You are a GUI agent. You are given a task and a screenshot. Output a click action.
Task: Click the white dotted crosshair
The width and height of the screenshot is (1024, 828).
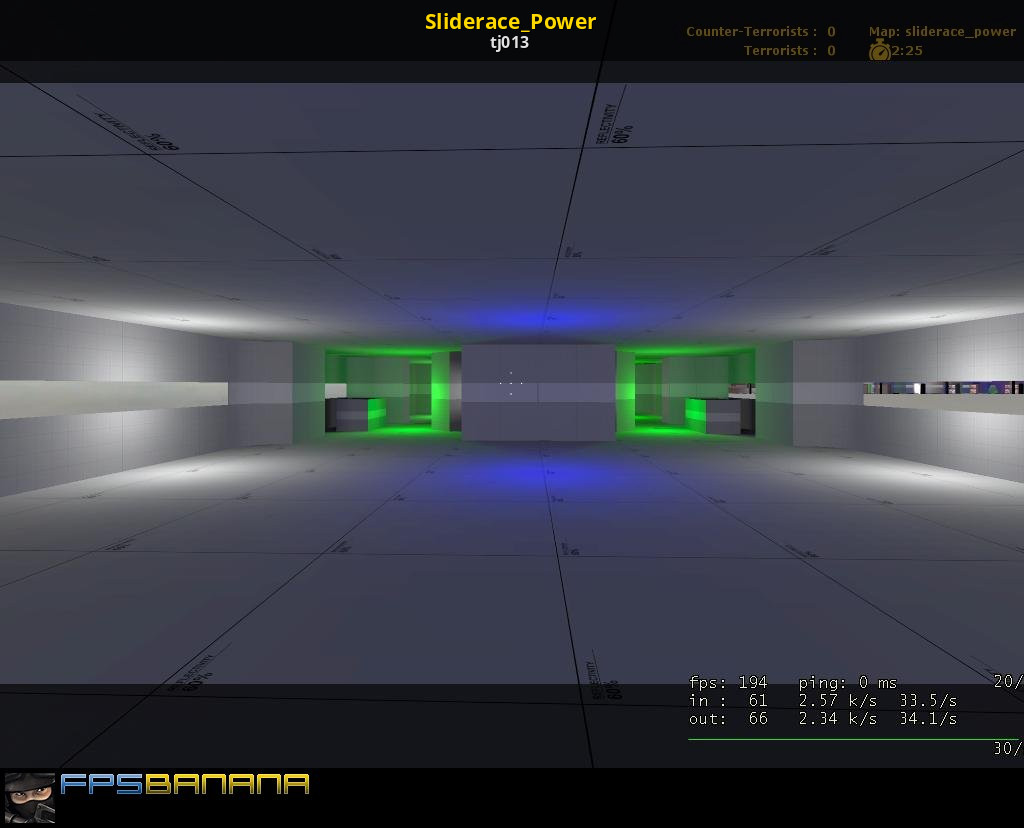[x=511, y=382]
